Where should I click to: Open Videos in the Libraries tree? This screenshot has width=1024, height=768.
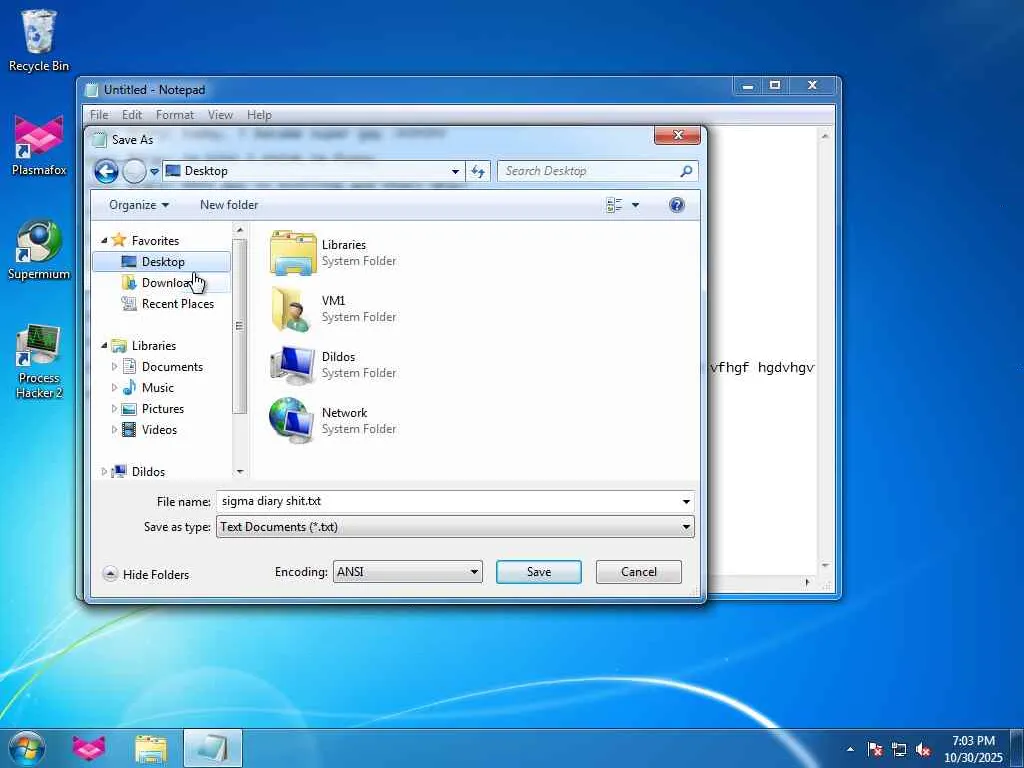(150, 429)
